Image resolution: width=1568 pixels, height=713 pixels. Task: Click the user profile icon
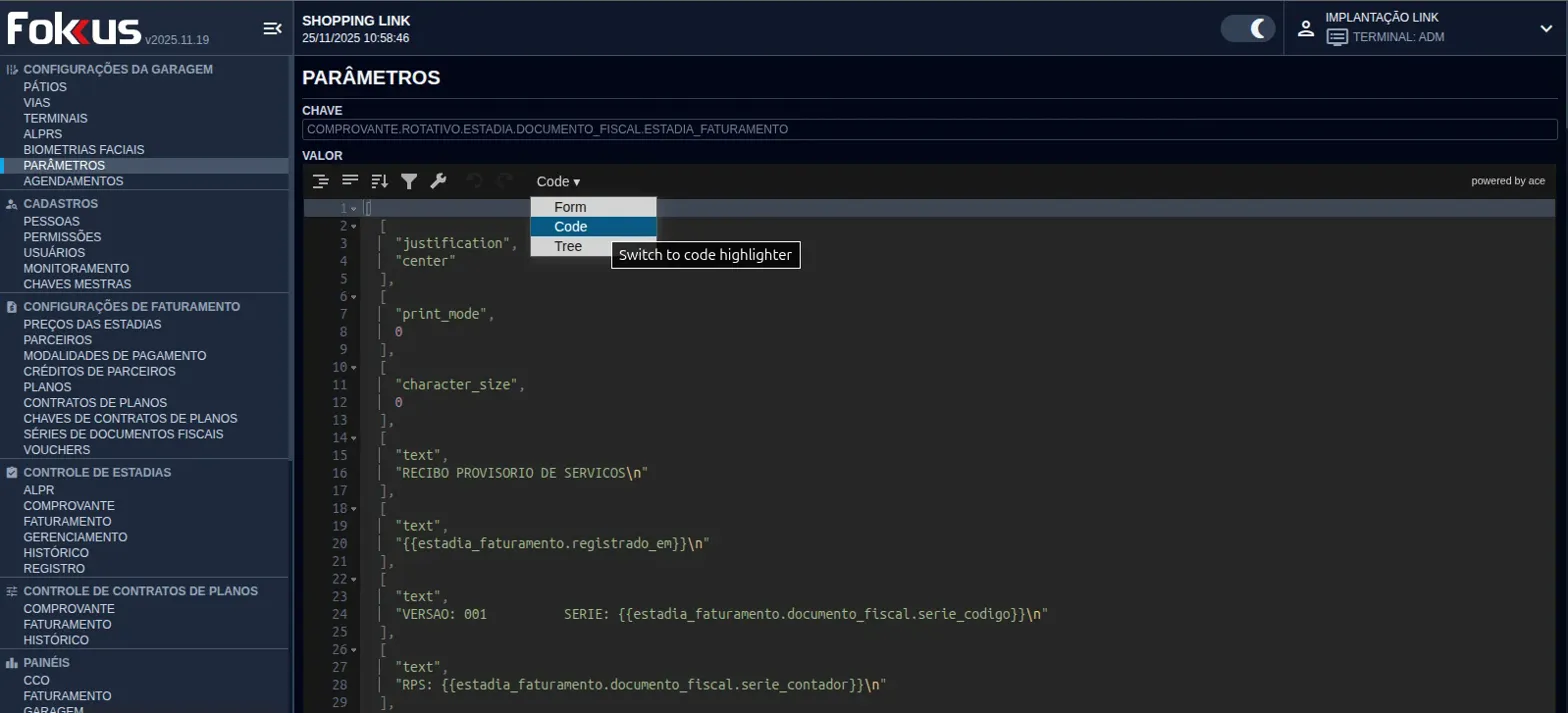click(1305, 28)
